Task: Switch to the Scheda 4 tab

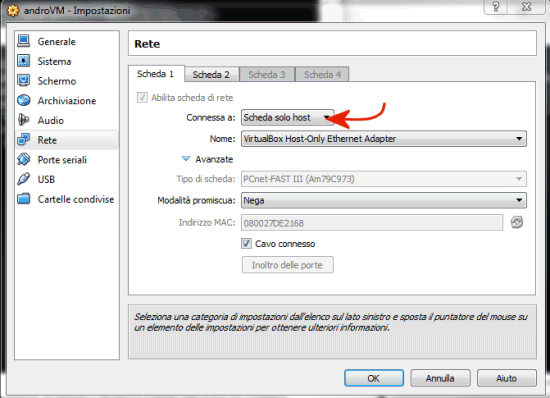Action: tap(322, 74)
